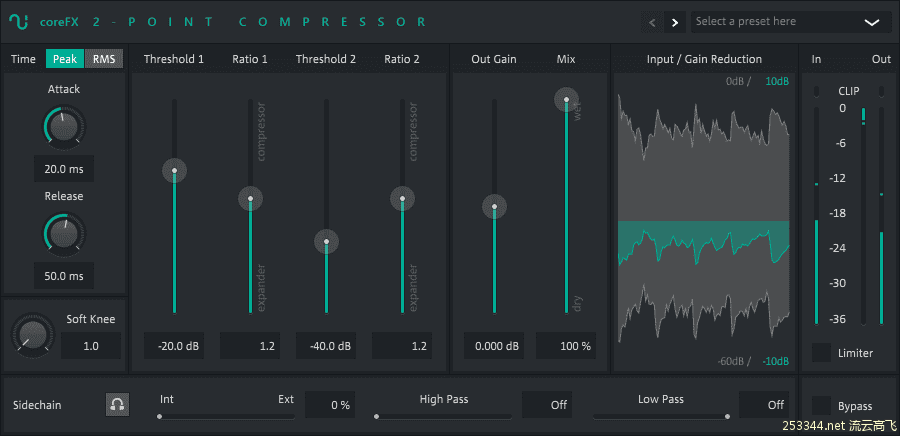Screen dimensions: 900x436
Task: Click the CLIP label
Action: 849,91
